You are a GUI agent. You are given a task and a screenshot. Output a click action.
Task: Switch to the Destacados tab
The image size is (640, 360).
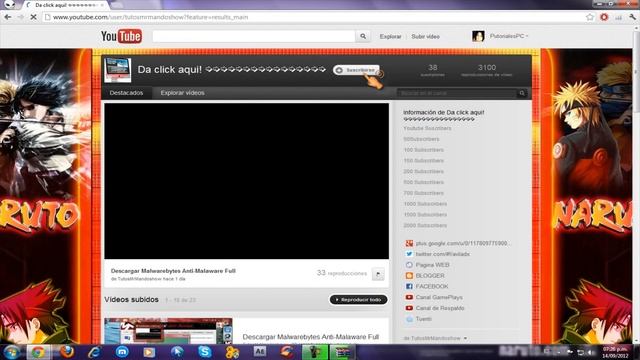pyautogui.click(x=126, y=93)
